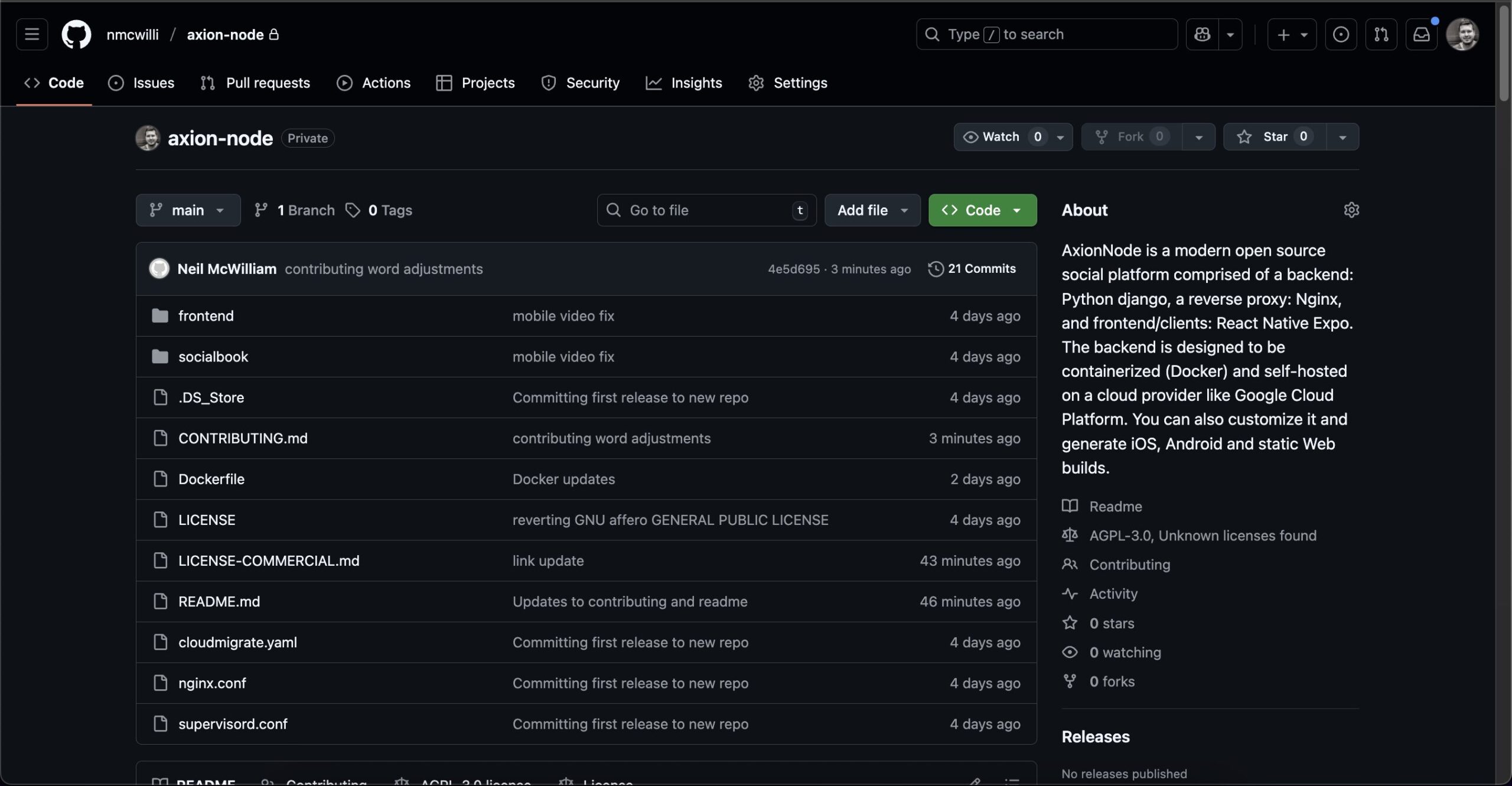Click the GitHub logo home icon
The image size is (1512, 786).
coord(76,34)
